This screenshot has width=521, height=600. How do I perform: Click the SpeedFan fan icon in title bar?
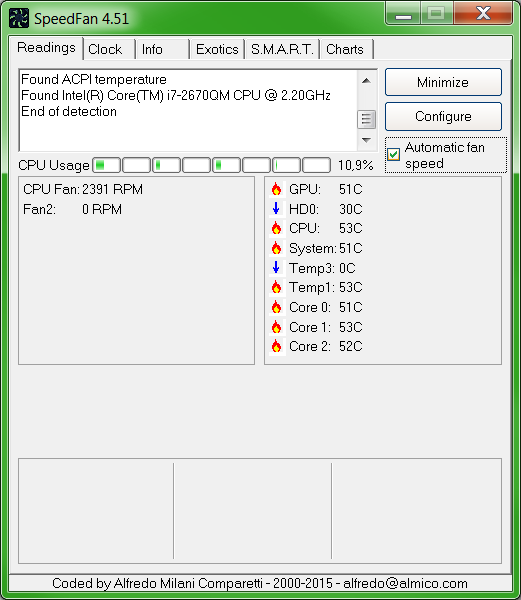(19, 18)
